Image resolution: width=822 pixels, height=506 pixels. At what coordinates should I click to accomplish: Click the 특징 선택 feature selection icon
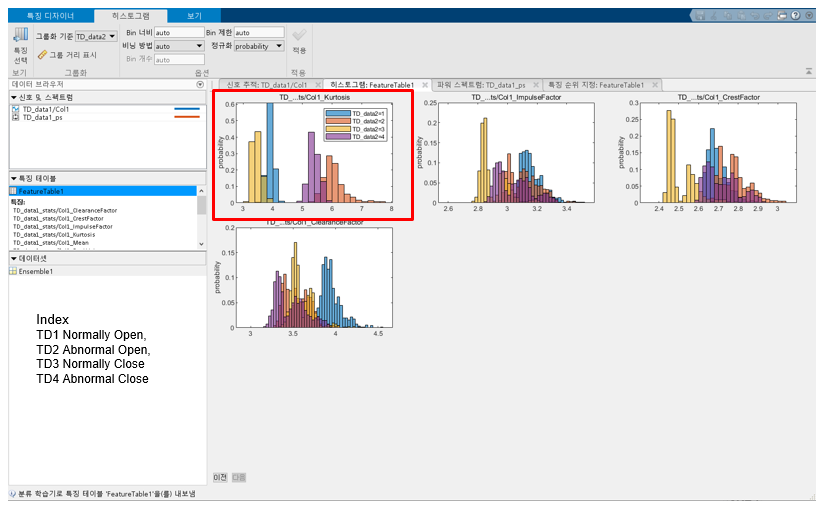(x=20, y=35)
